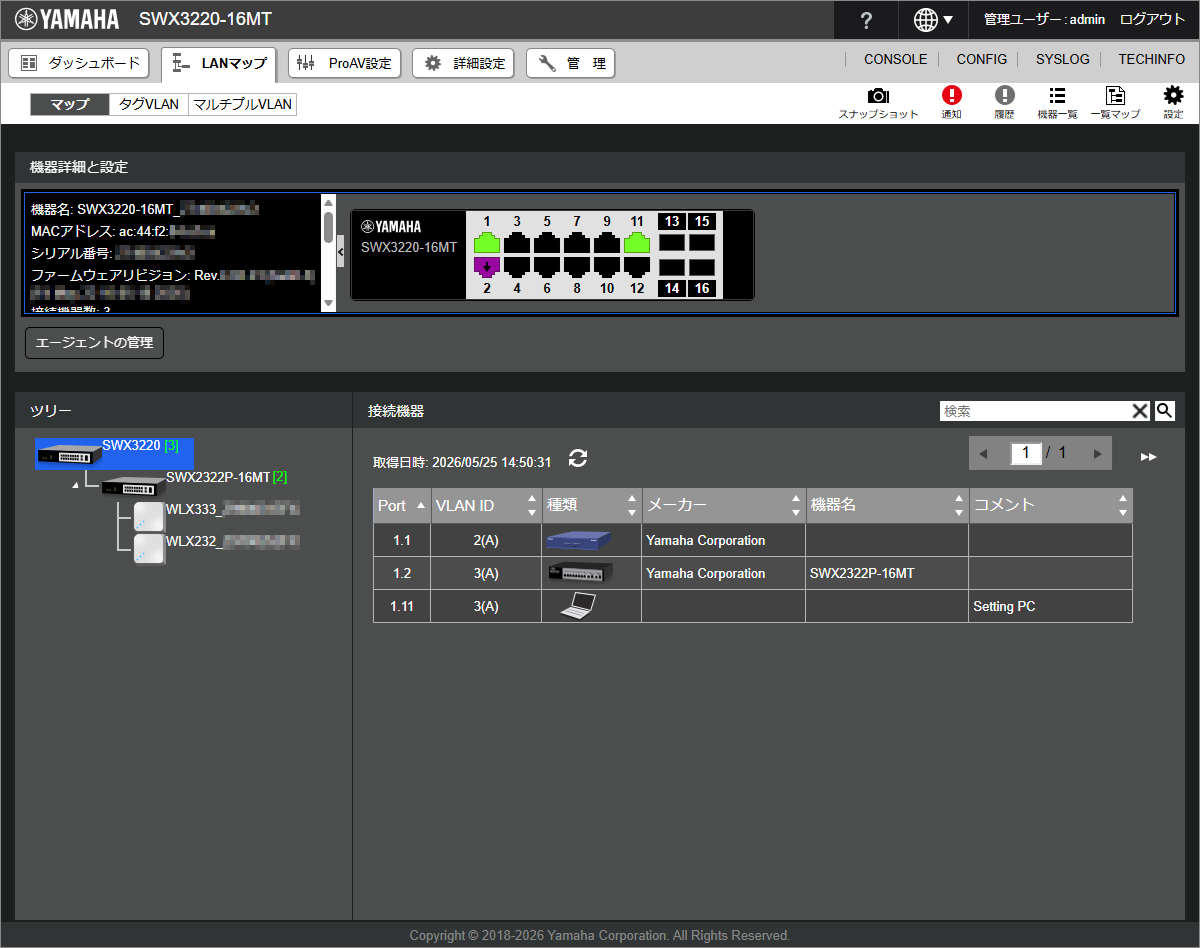Switch to the タグVLAN sub-tab
This screenshot has height=948, width=1200.
(x=149, y=104)
